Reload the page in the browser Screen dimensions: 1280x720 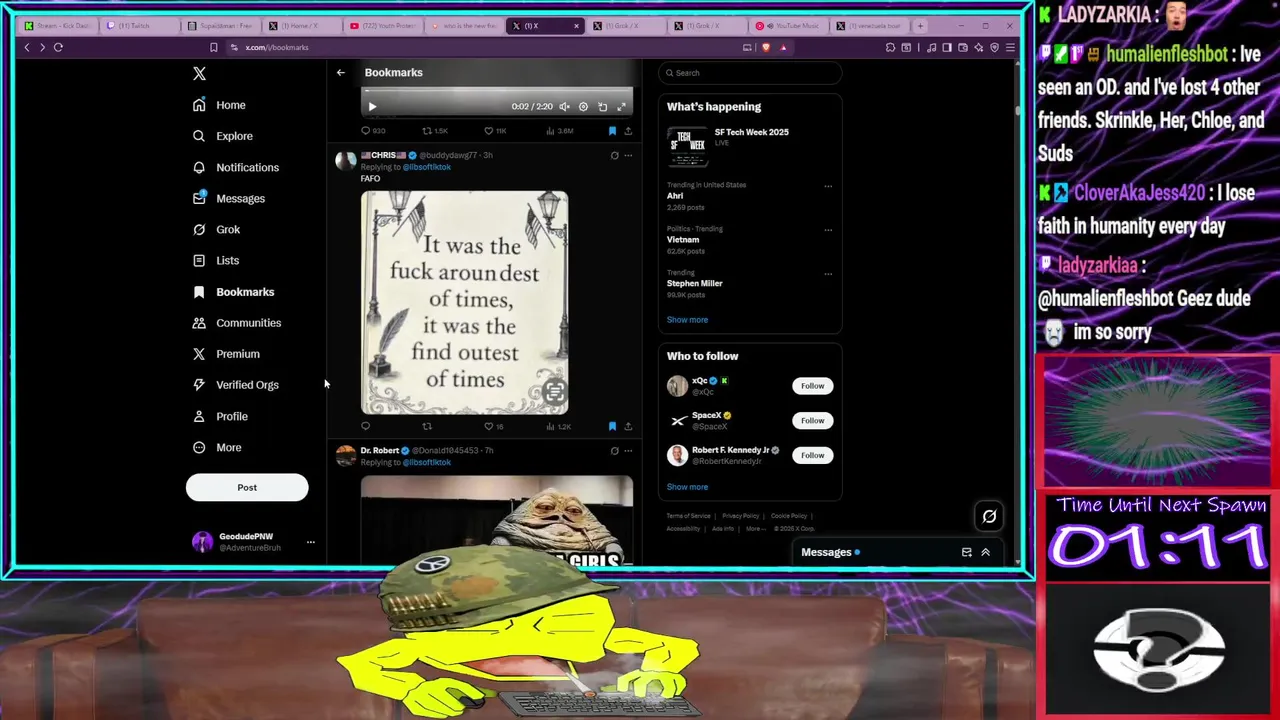(x=58, y=47)
